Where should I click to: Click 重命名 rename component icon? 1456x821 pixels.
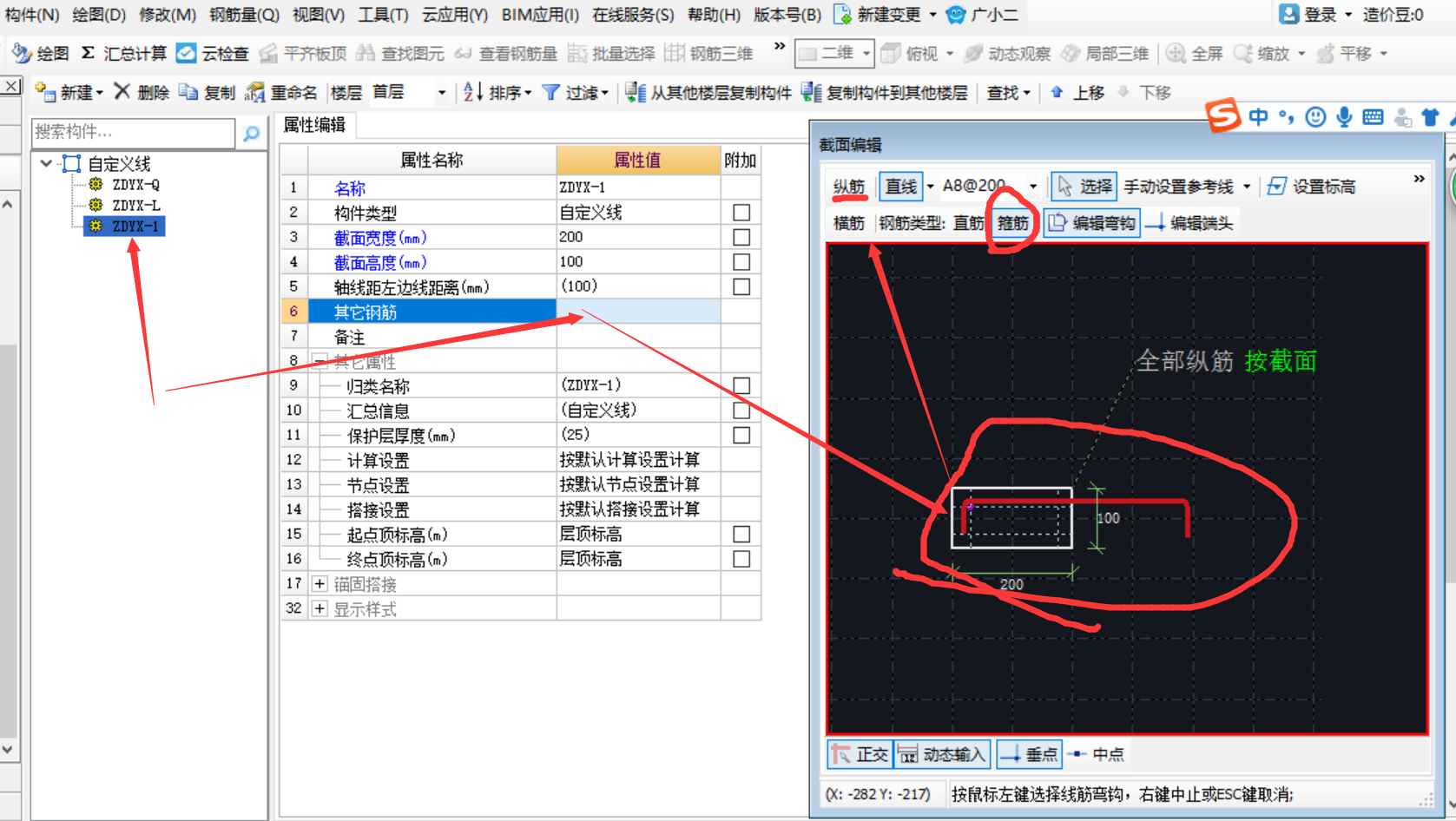tap(281, 92)
